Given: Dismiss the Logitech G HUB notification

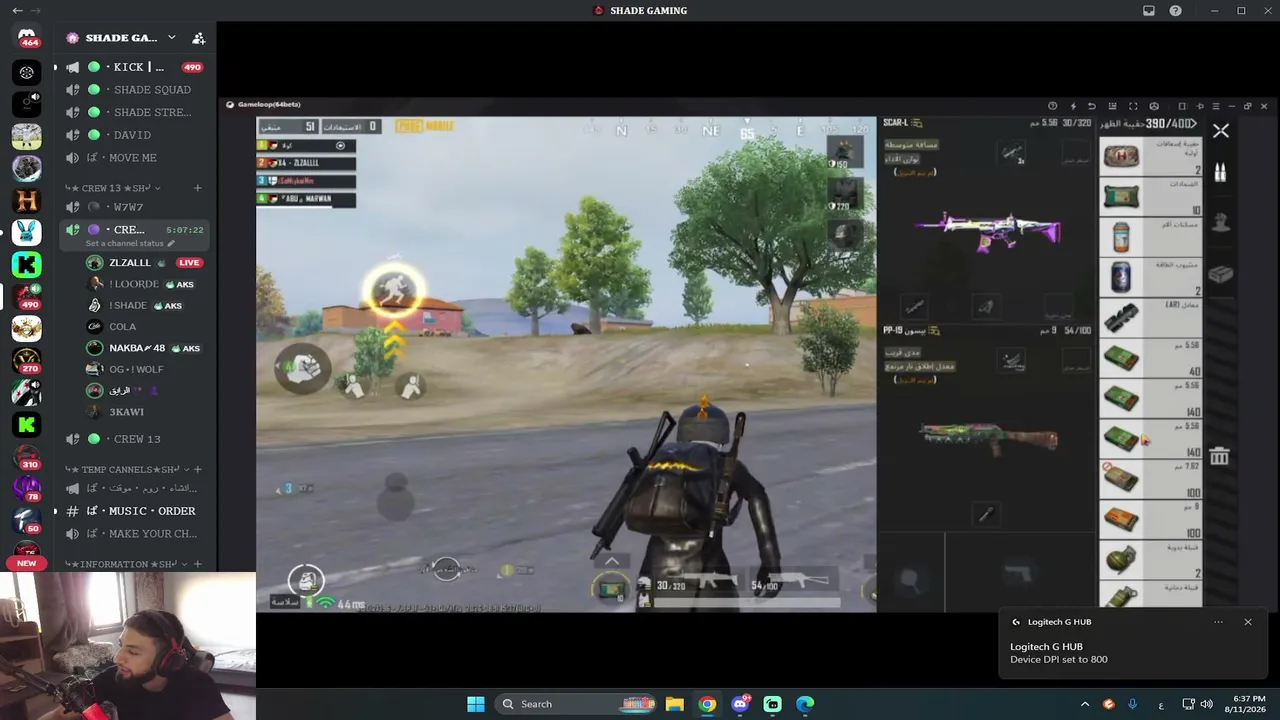Looking at the screenshot, I should pos(1248,622).
